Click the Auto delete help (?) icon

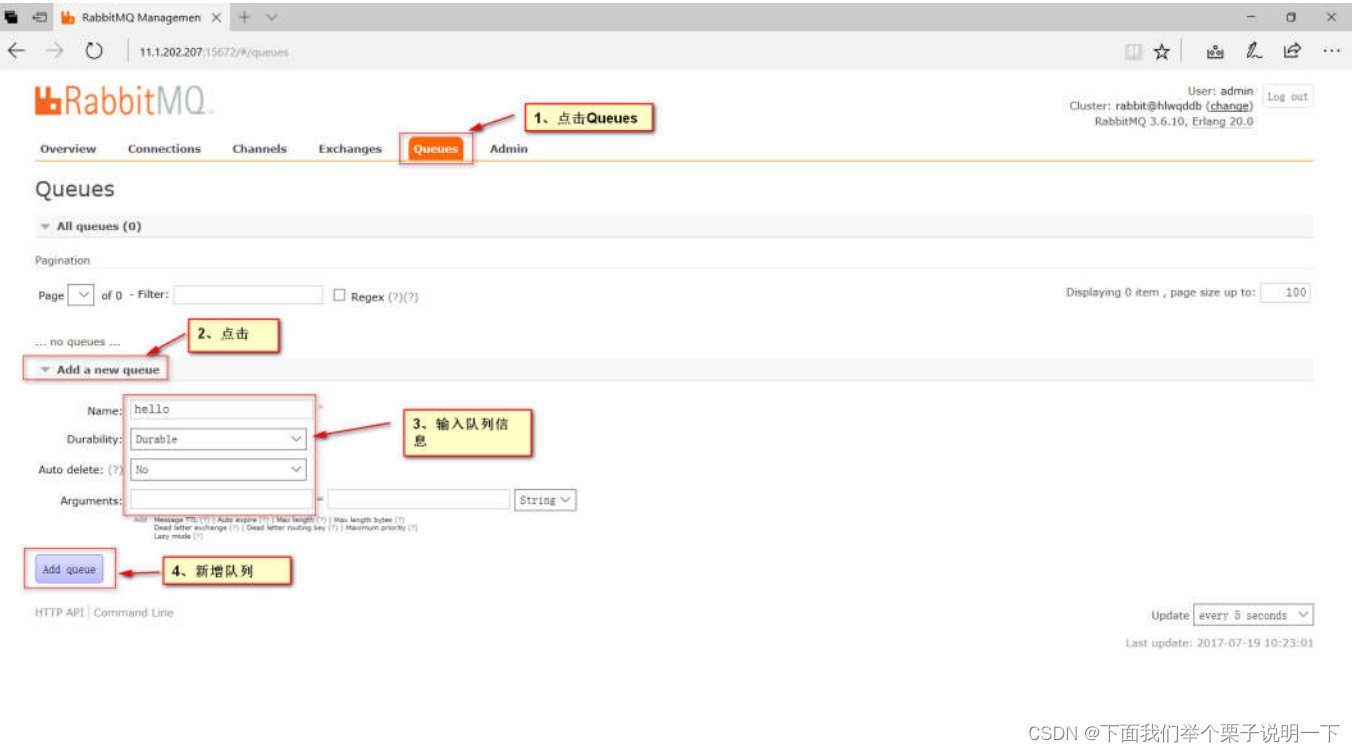115,470
